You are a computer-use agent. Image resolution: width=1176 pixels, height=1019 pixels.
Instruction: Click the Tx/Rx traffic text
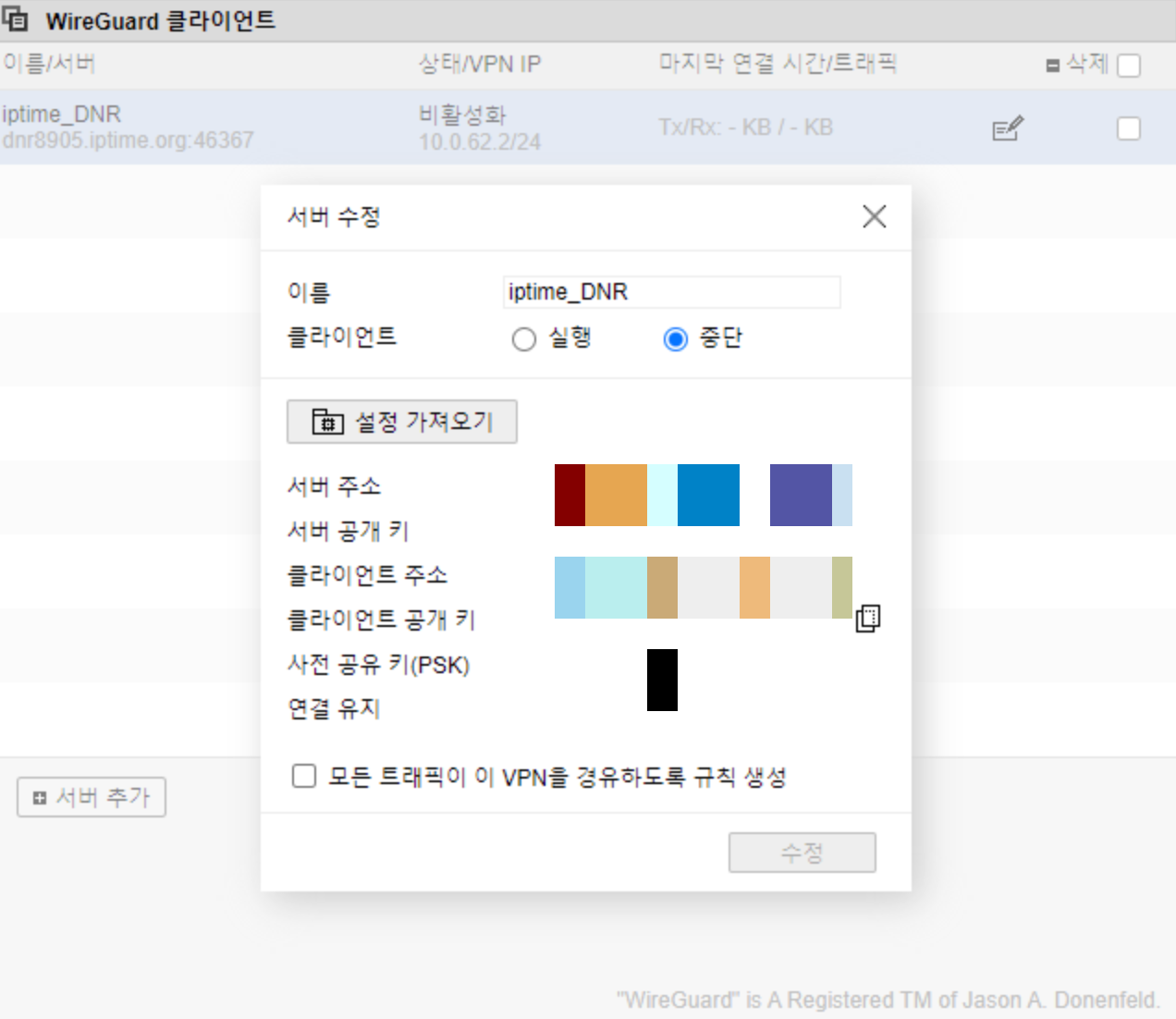click(x=745, y=128)
